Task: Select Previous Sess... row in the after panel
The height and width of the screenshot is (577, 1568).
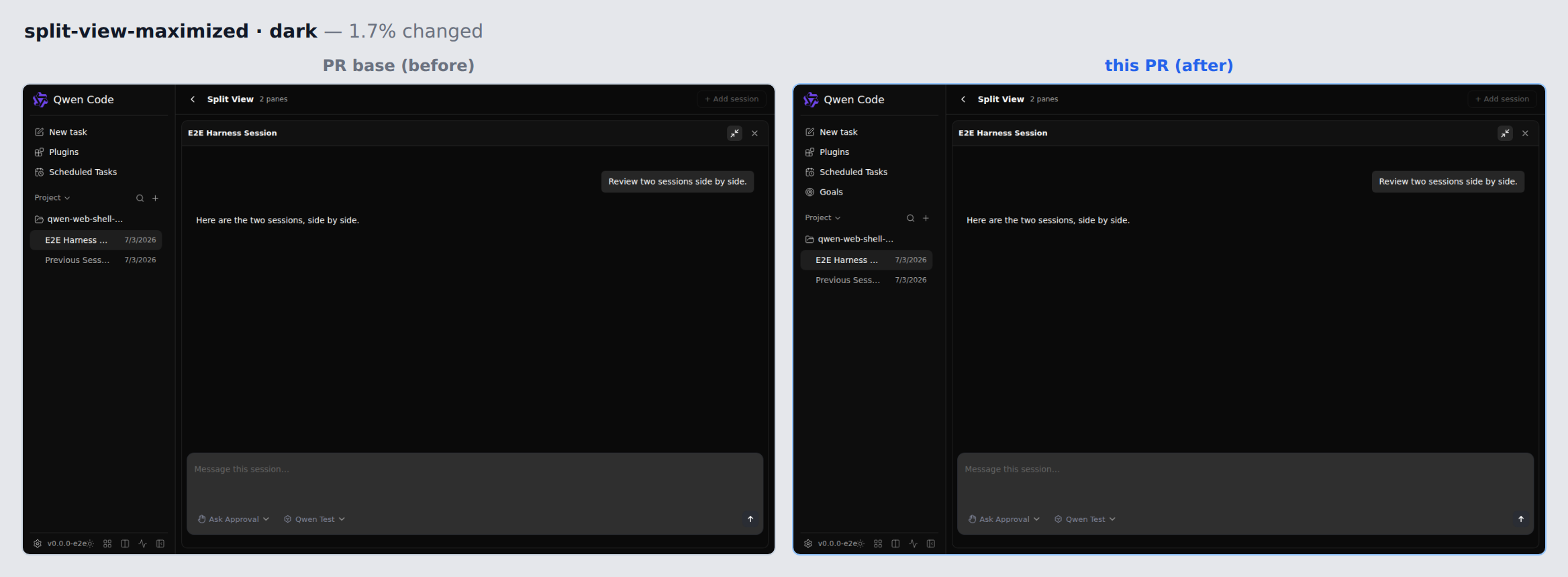Action: pyautogui.click(x=867, y=280)
